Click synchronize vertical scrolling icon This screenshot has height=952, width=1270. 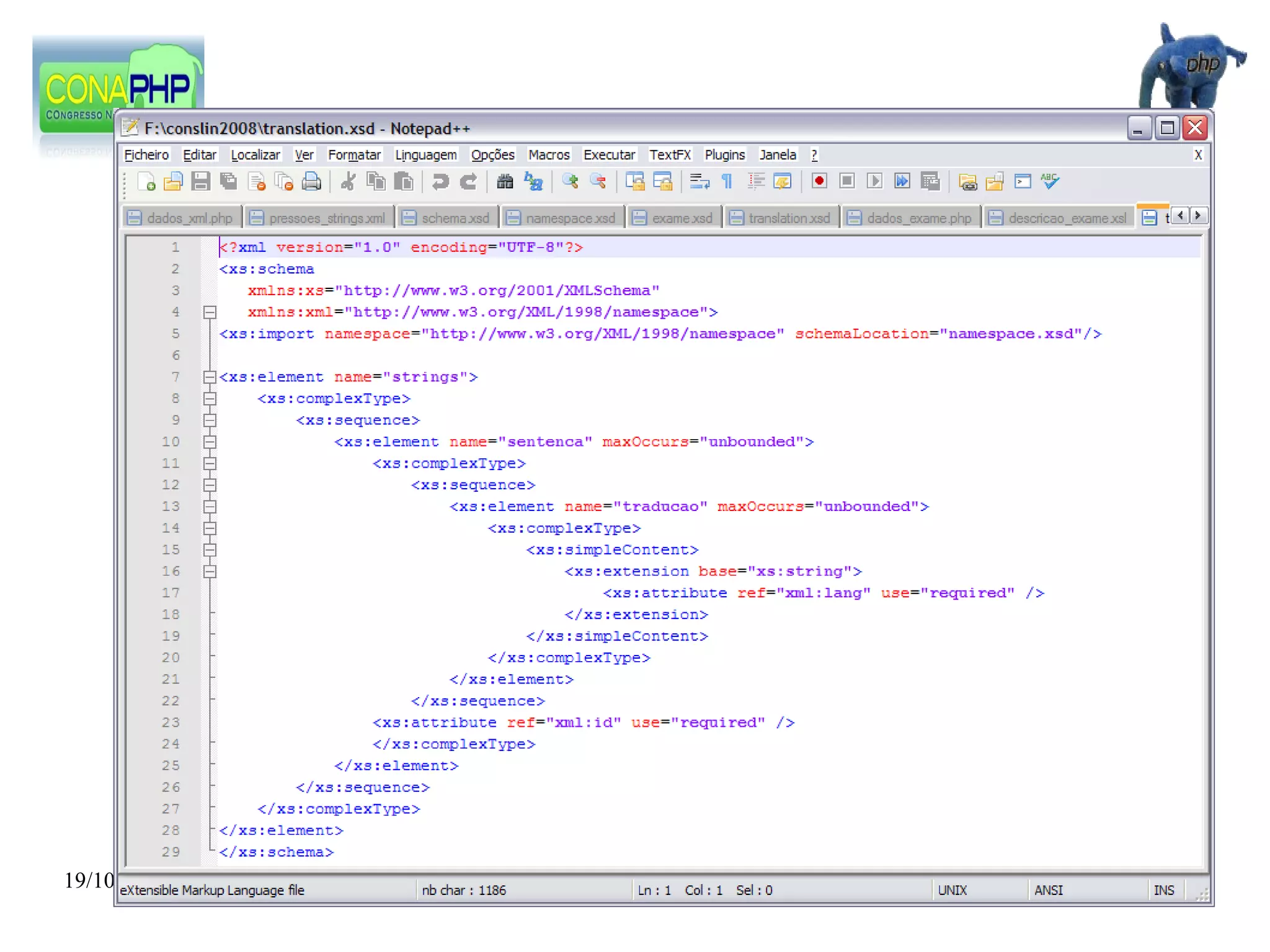(x=634, y=182)
